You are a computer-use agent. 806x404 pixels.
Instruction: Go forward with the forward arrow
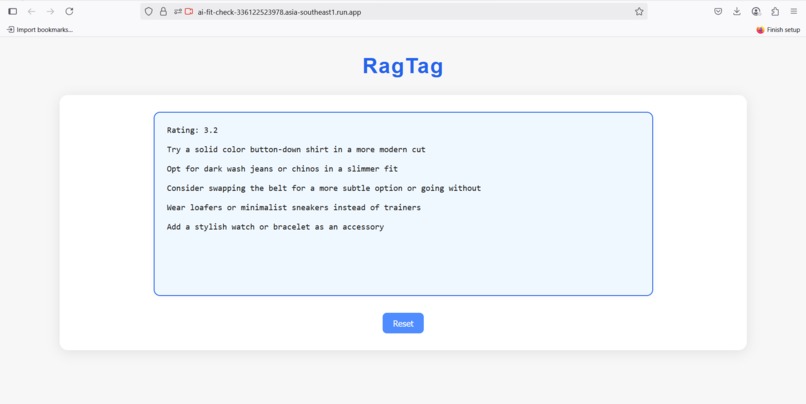pyautogui.click(x=50, y=11)
